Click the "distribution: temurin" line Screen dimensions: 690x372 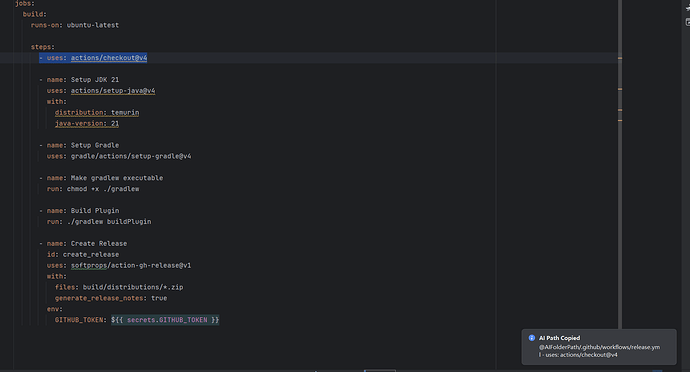point(97,113)
